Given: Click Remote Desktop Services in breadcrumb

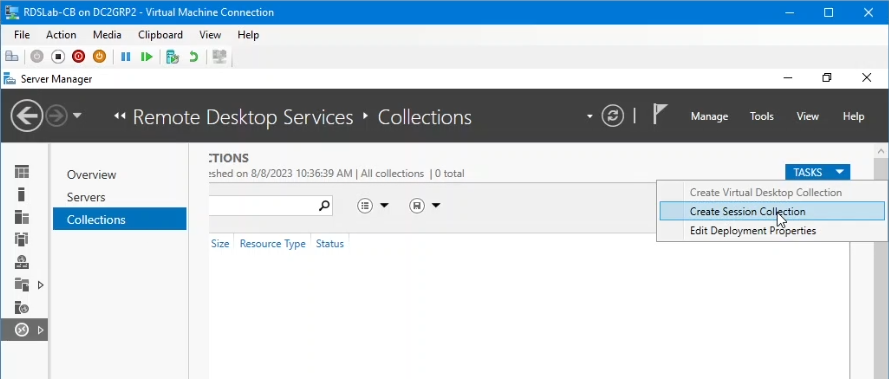Looking at the screenshot, I should (x=243, y=117).
